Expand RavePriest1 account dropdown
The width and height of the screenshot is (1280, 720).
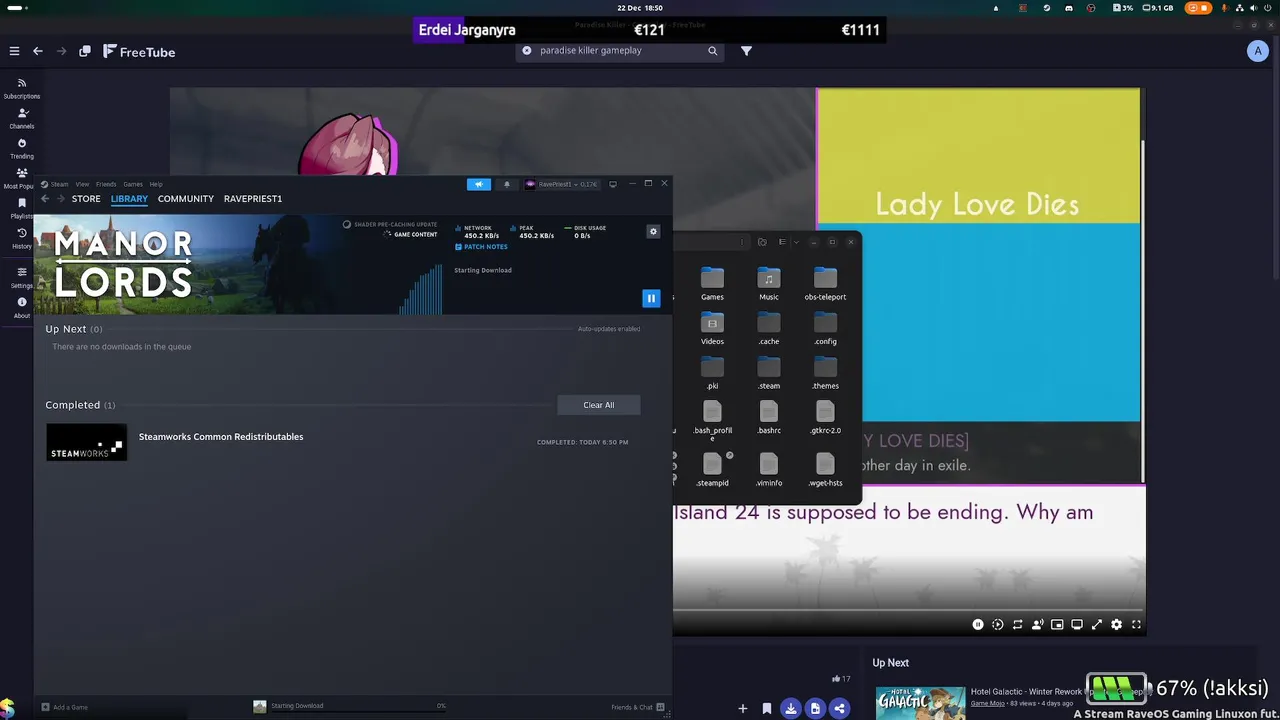pyautogui.click(x=562, y=184)
